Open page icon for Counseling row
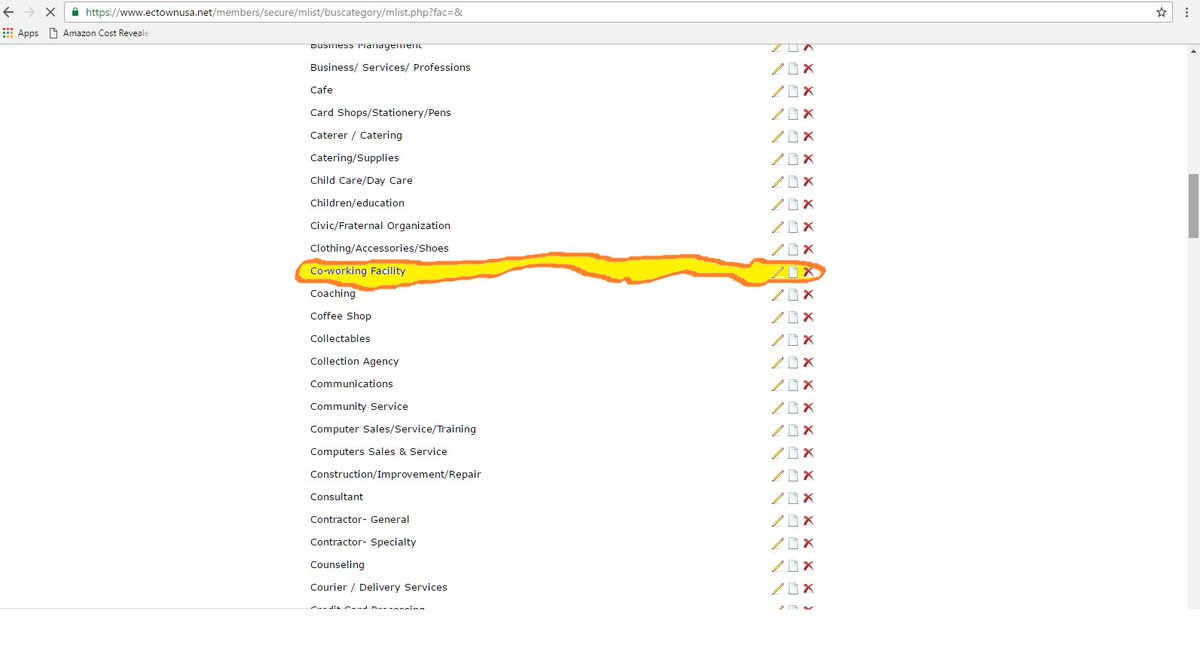1200x663 pixels. tap(793, 566)
